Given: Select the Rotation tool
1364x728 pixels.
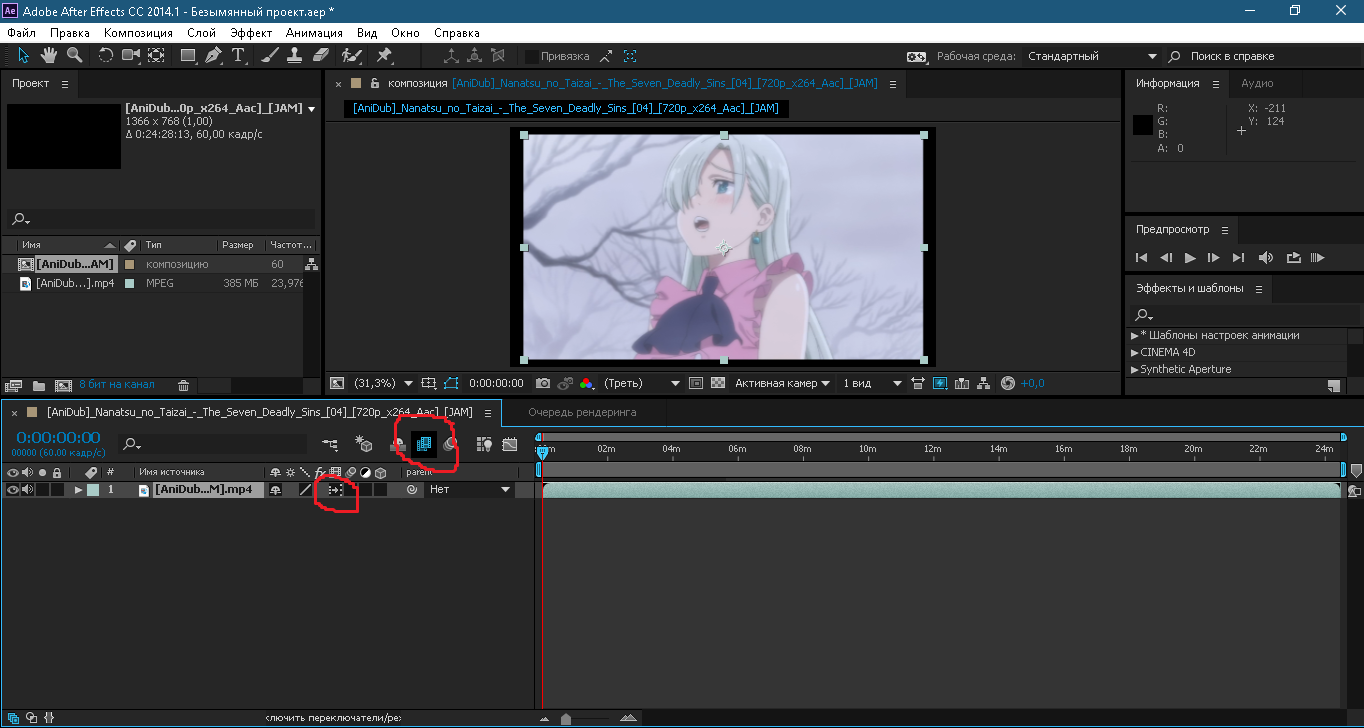Looking at the screenshot, I should tap(105, 56).
